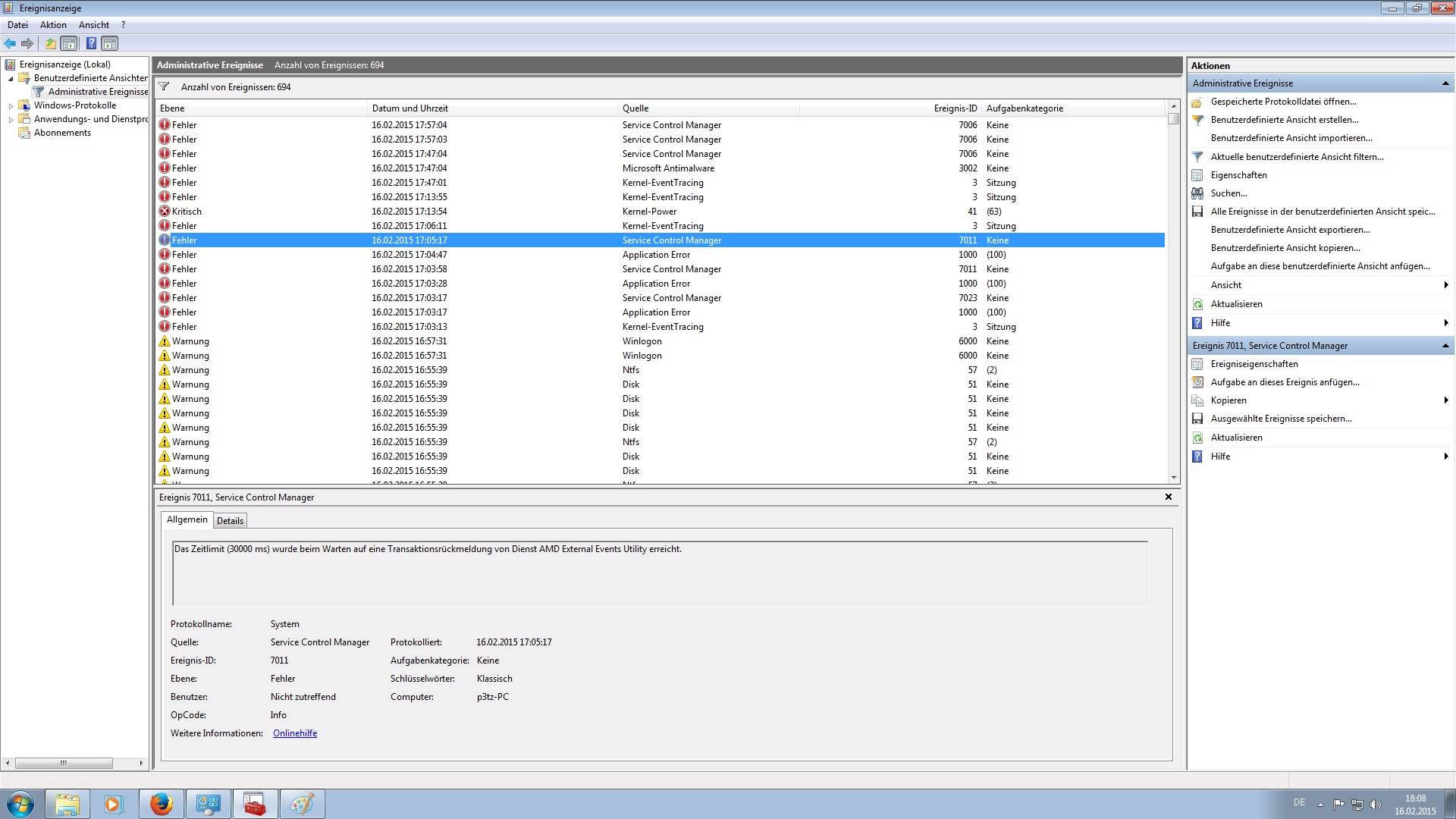The width and height of the screenshot is (1456, 819).
Task: Click Aktuelle benutzerdefinierte Ansicht filtern action
Action: point(1297,157)
